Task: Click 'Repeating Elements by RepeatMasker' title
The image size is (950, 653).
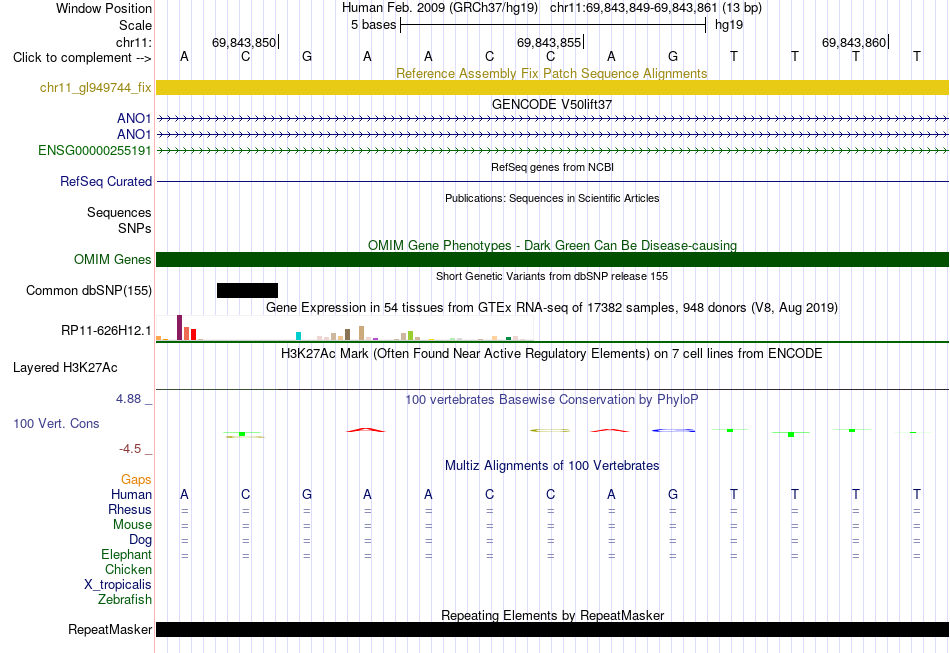Action: point(552,615)
